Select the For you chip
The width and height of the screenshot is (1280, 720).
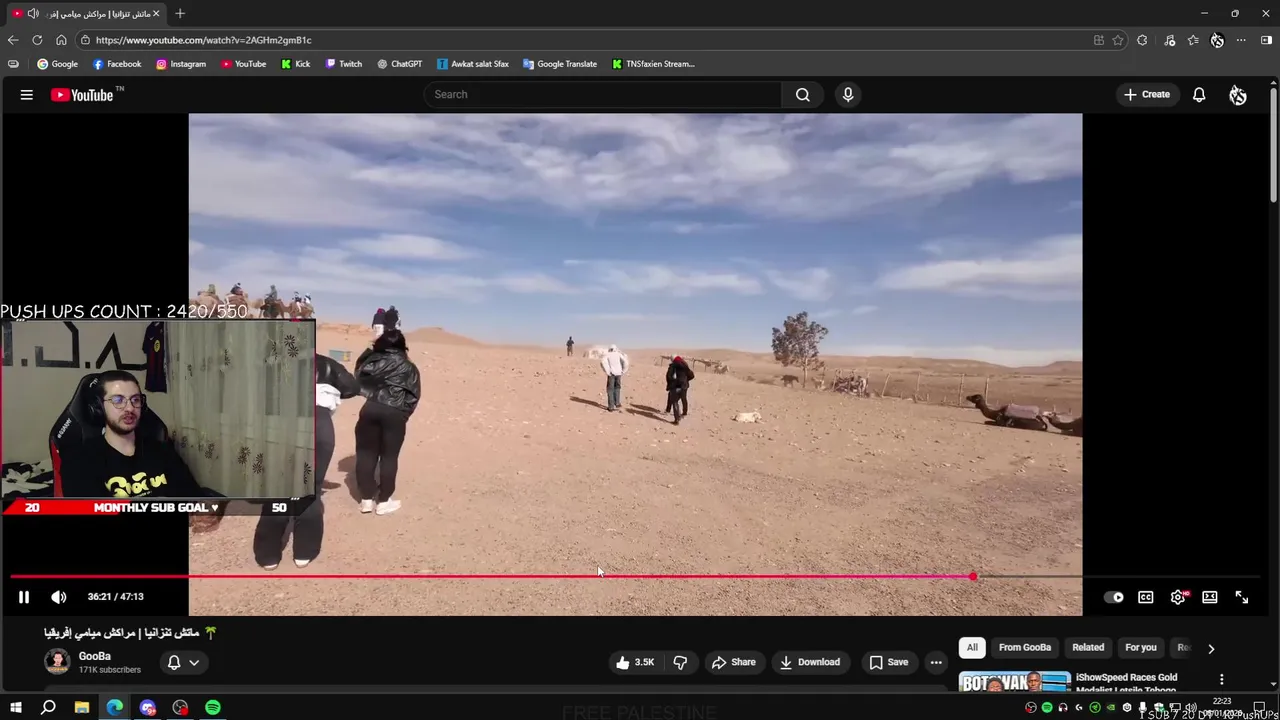(1141, 647)
